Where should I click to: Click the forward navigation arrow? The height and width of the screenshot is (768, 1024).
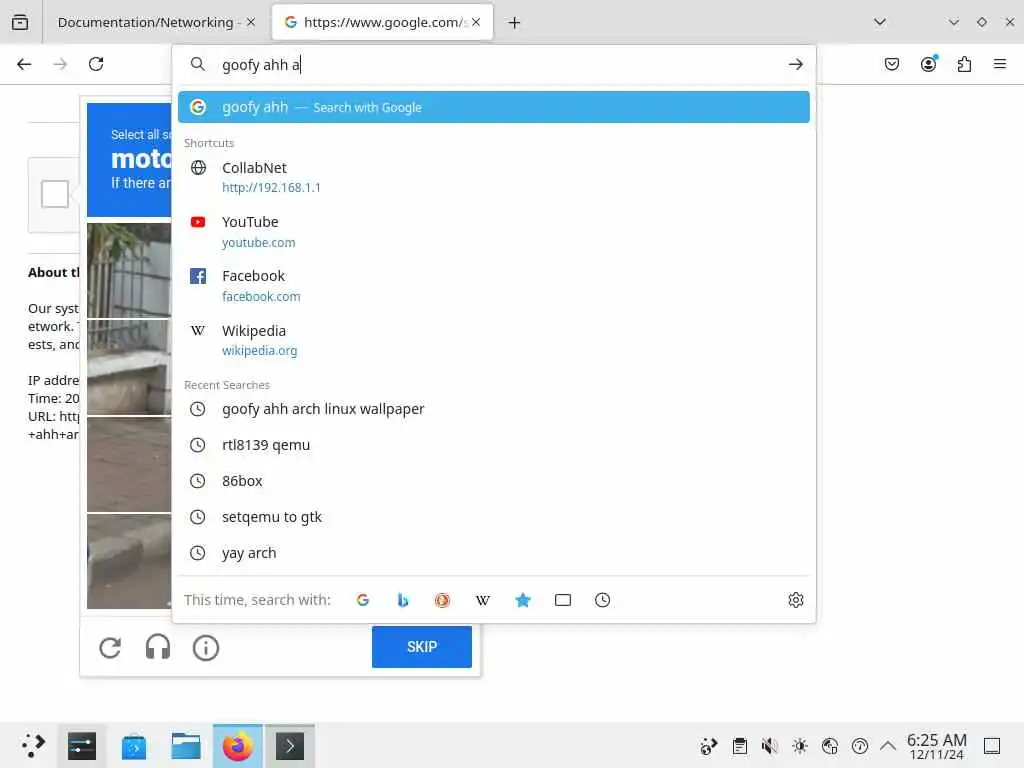pos(60,64)
